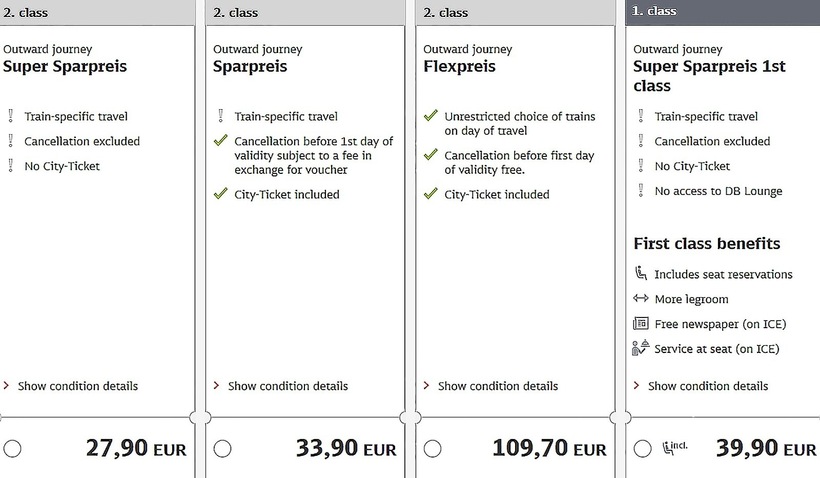Click the More legroom arrows icon
The height and width of the screenshot is (478, 820).
pos(641,299)
